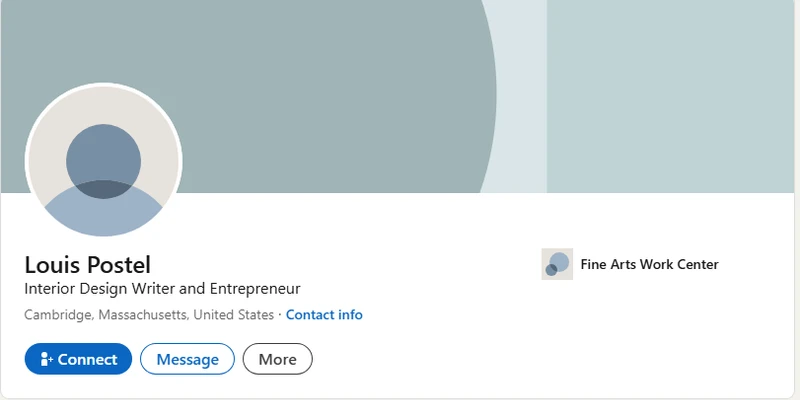The width and height of the screenshot is (800, 400).
Task: Click the add-person icon inside Connect
Action: [x=46, y=359]
